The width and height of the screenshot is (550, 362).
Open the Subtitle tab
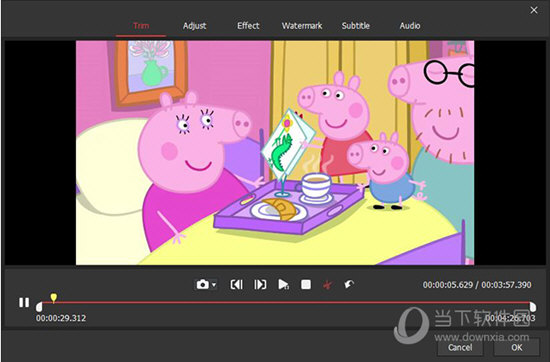(x=356, y=26)
